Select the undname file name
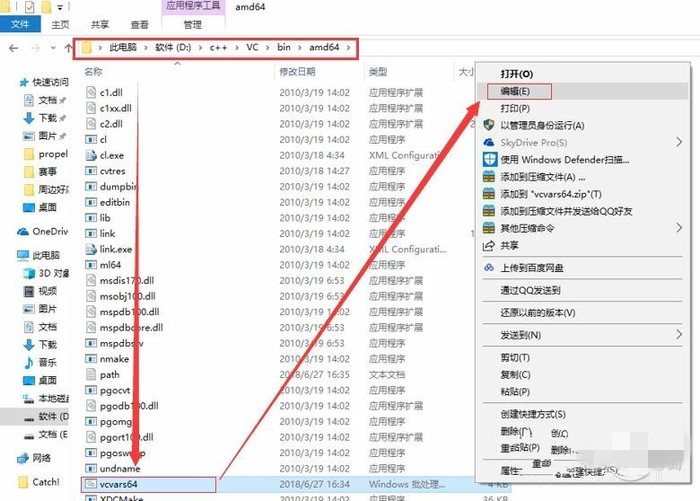 (120, 468)
